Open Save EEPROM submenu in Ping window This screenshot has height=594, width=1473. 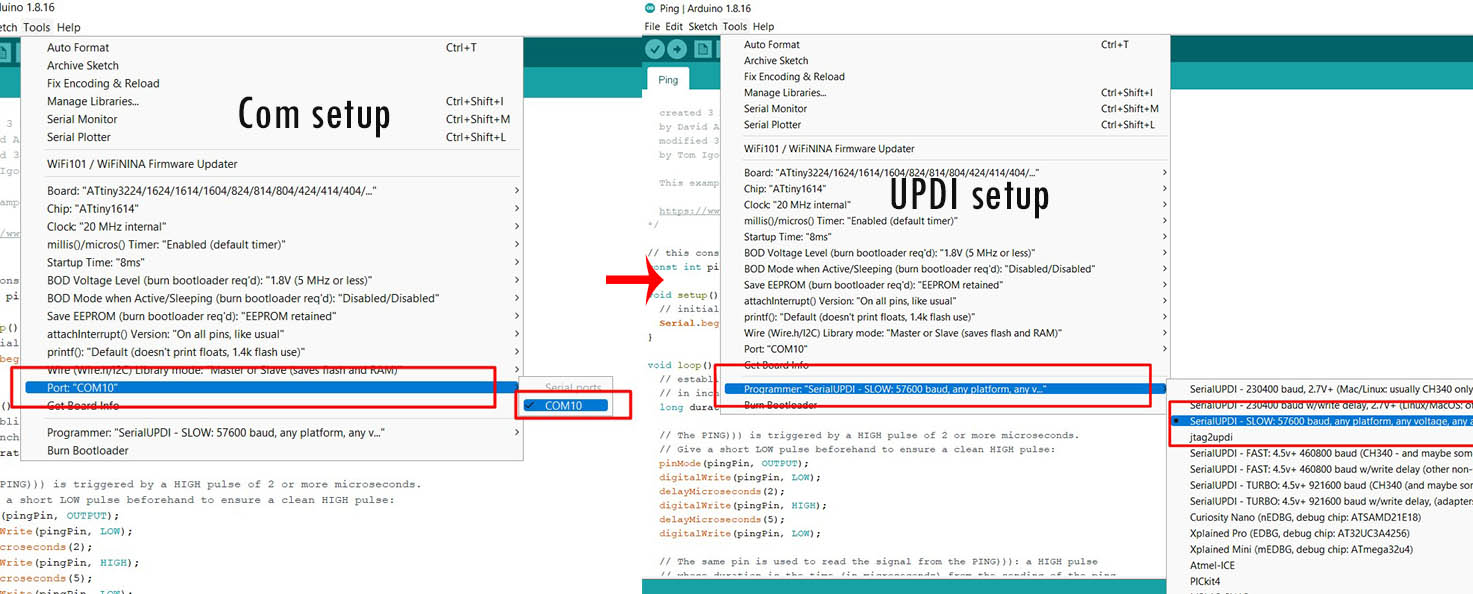pyautogui.click(x=944, y=285)
